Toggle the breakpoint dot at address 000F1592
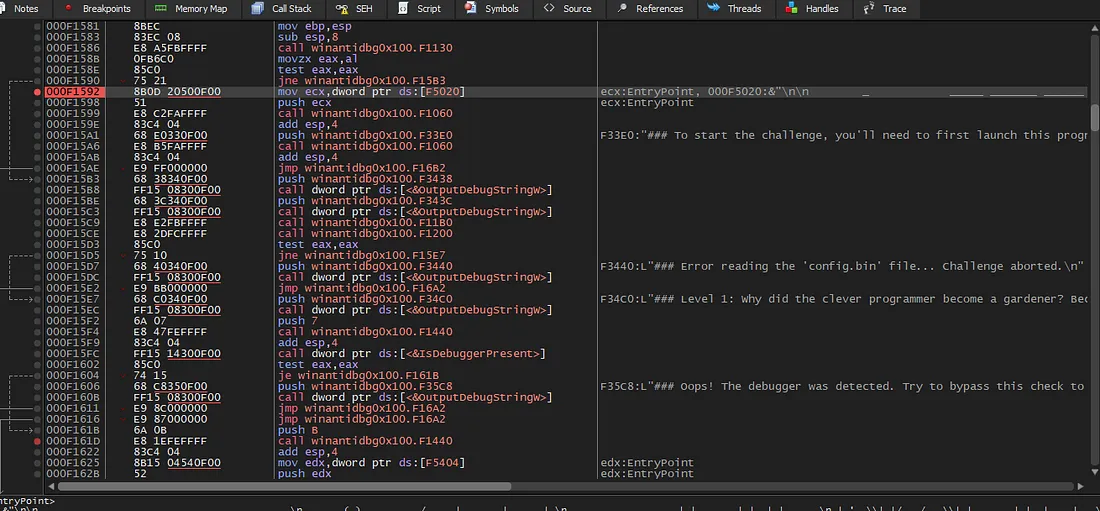 [x=38, y=92]
